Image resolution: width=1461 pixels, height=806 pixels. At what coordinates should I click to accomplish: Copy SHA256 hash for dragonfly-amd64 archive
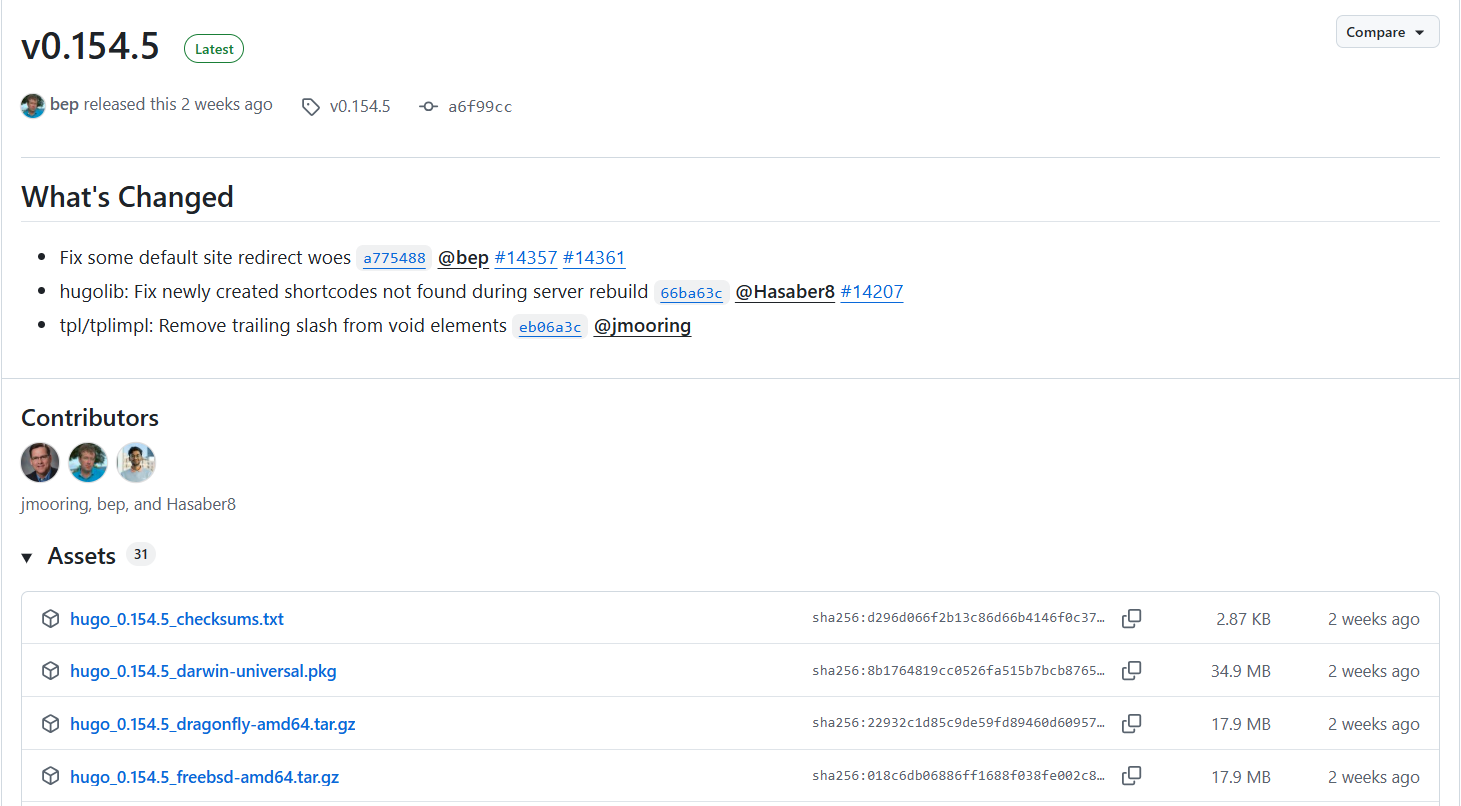(x=1131, y=723)
